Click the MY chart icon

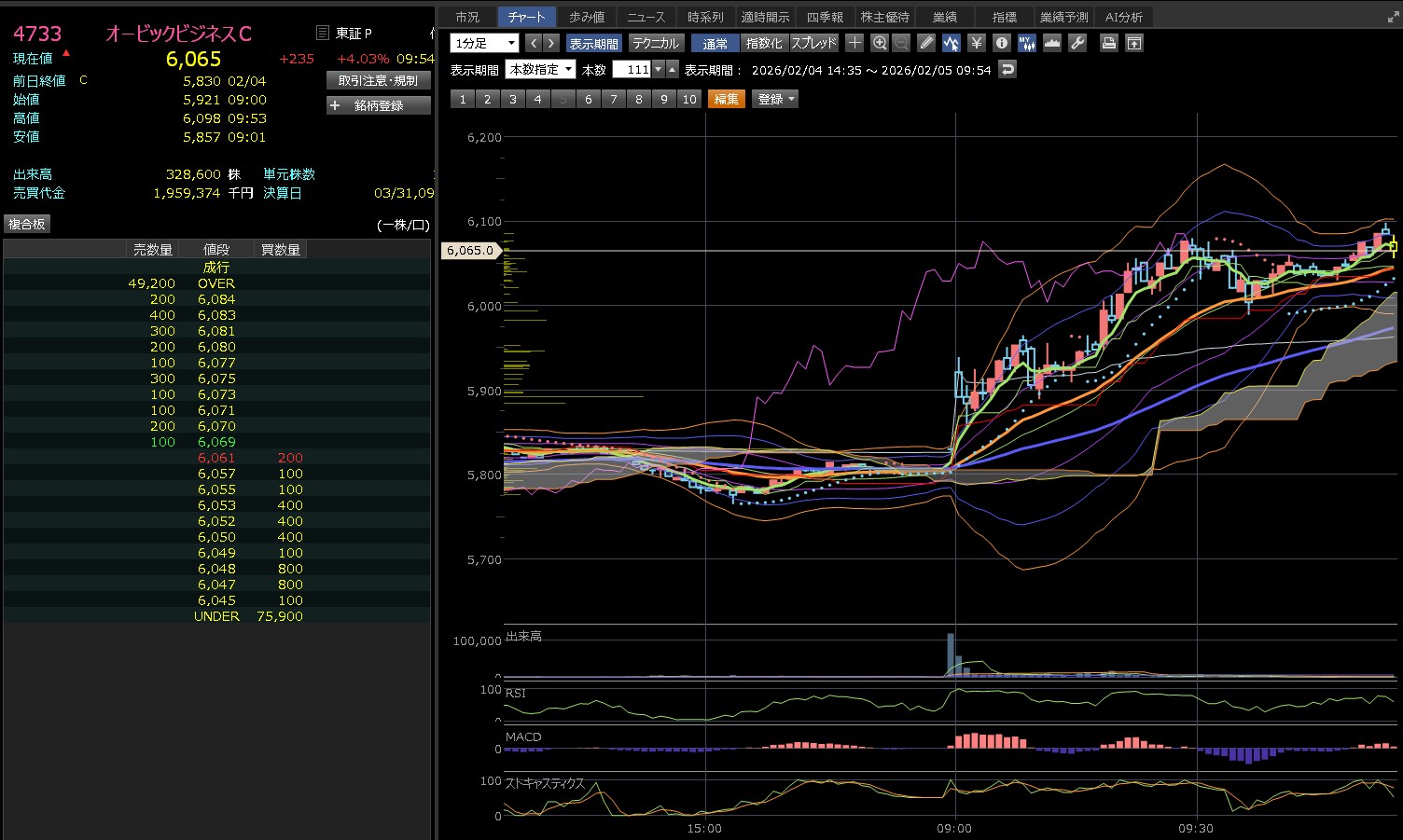coord(1026,43)
